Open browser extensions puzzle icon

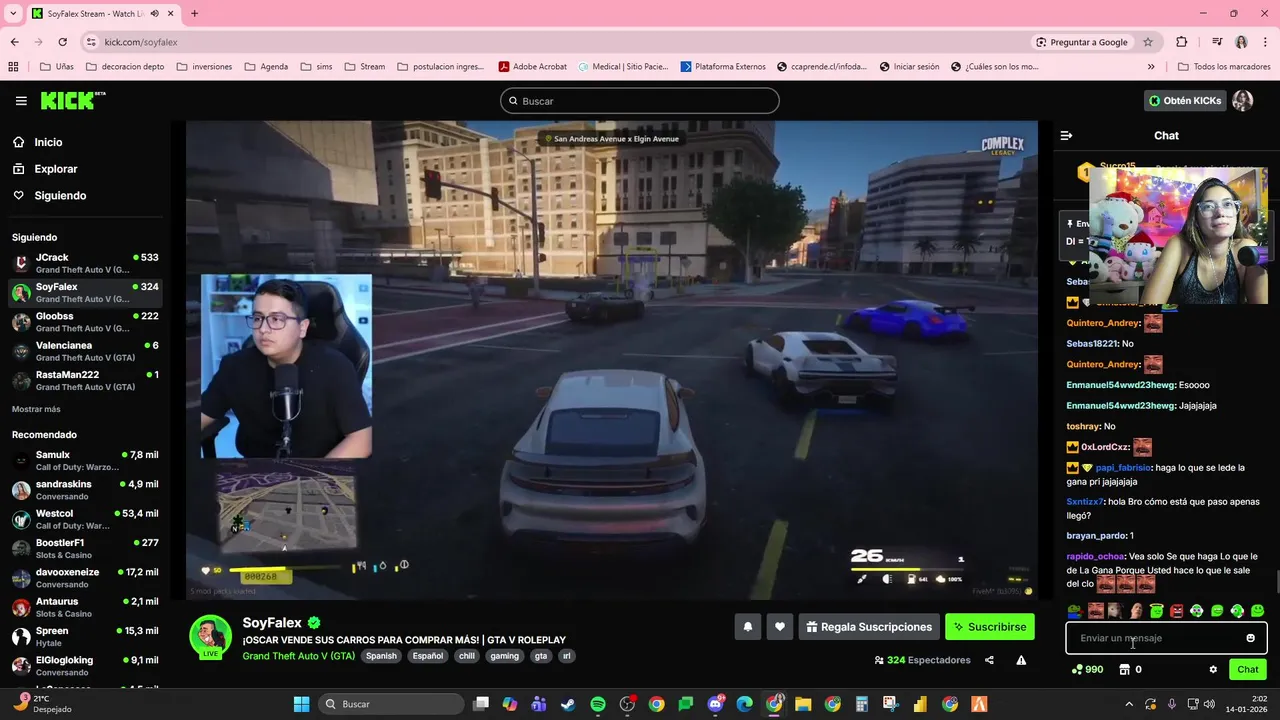point(1182,42)
